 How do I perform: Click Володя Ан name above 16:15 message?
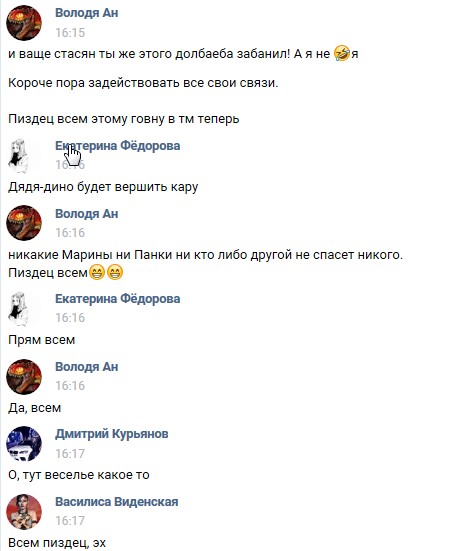click(86, 13)
